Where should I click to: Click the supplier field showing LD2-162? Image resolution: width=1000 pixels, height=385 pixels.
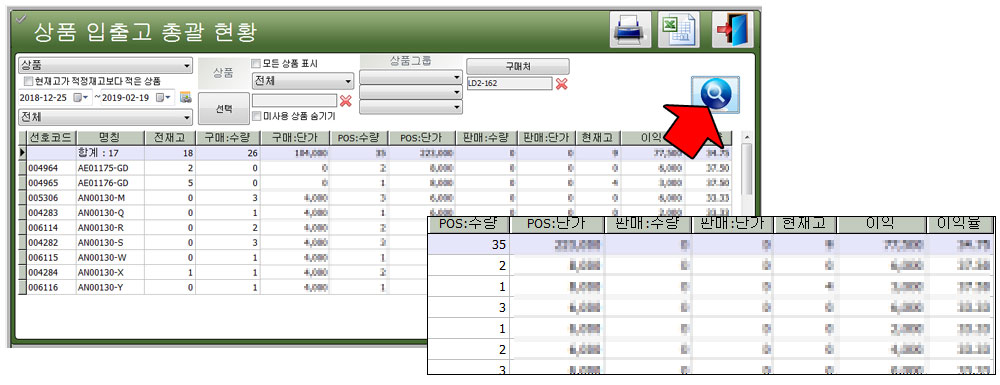(x=510, y=84)
